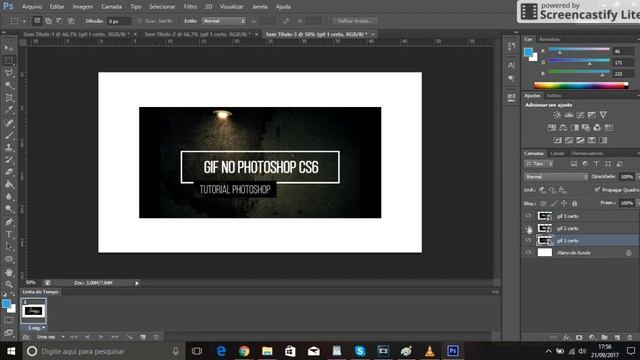Toggle the Propagar Quadro checkbox

tap(597, 190)
